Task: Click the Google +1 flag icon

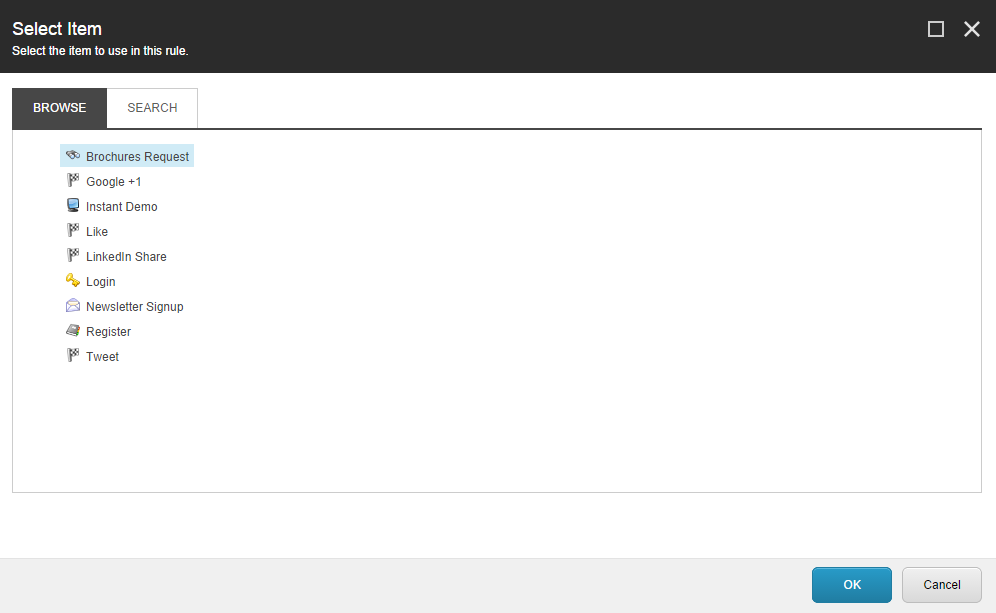Action: [73, 180]
